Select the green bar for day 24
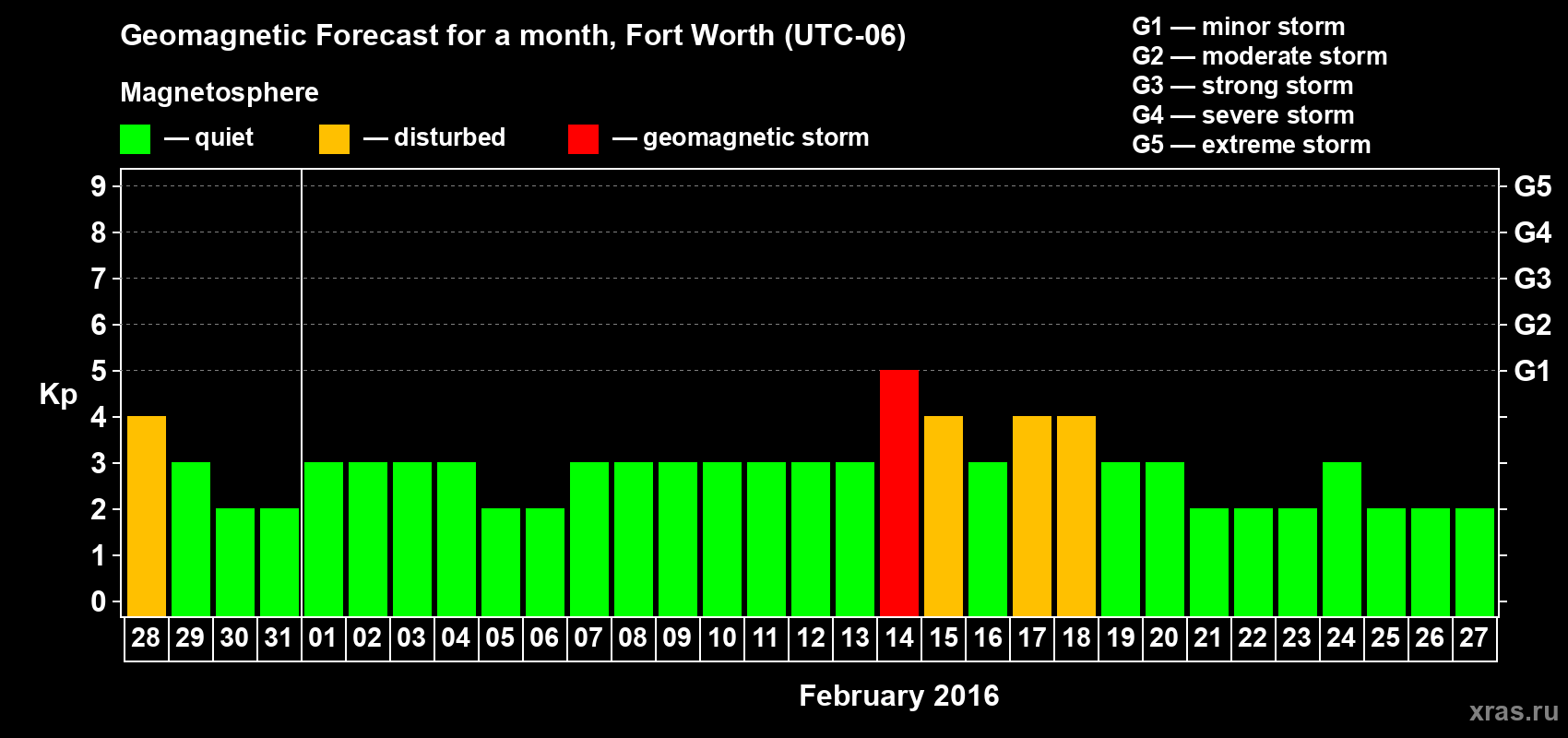The width and height of the screenshot is (1568, 738). (1342, 539)
